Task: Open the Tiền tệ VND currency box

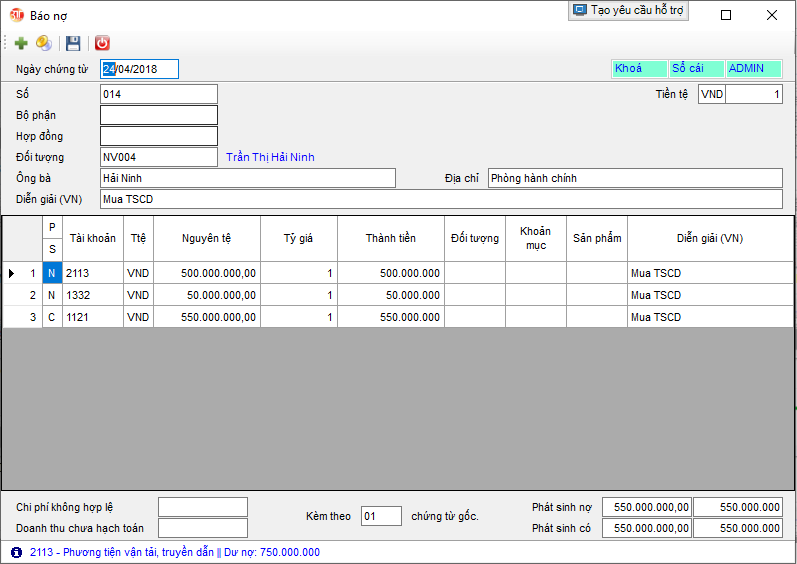Action: coord(711,94)
